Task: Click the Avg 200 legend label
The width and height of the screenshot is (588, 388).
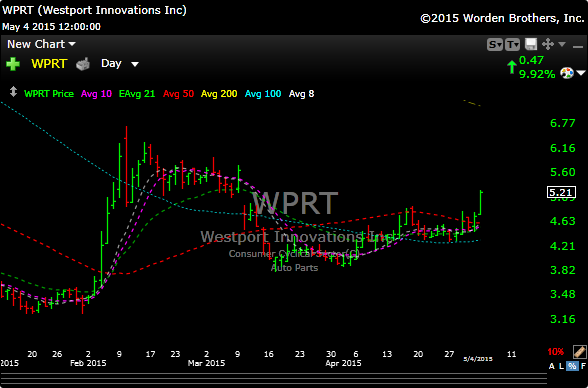Action: coord(219,94)
